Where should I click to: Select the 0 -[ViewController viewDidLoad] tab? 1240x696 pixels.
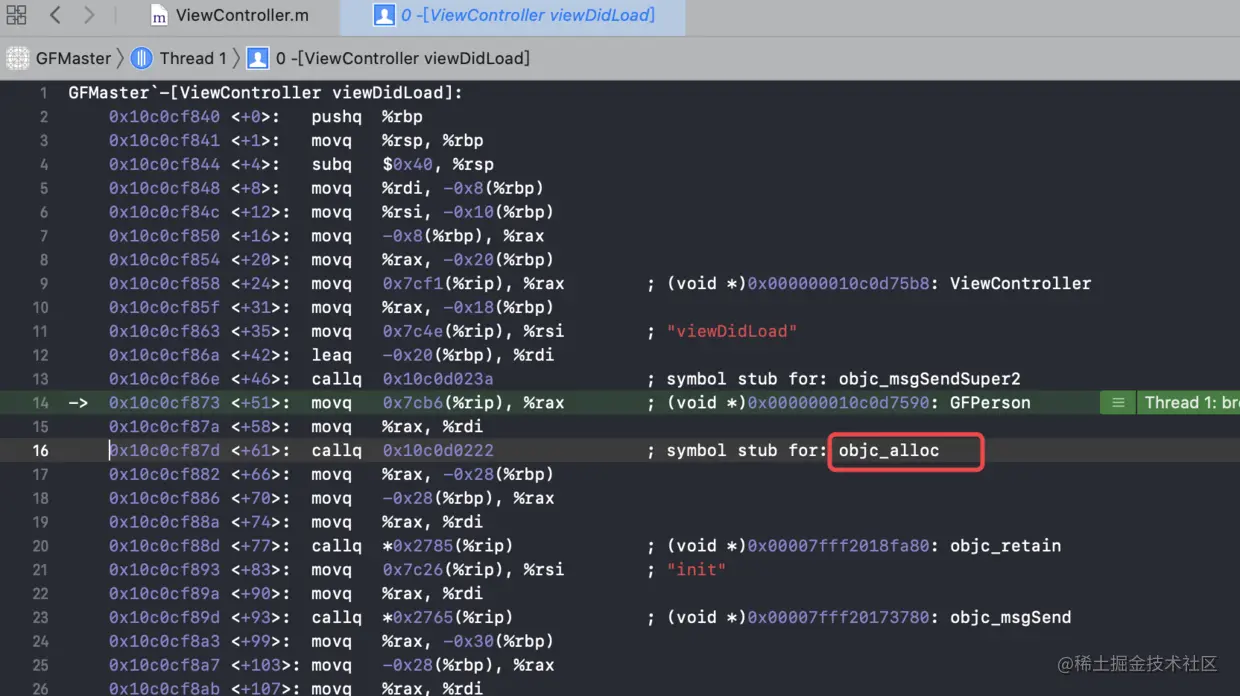[x=514, y=15]
